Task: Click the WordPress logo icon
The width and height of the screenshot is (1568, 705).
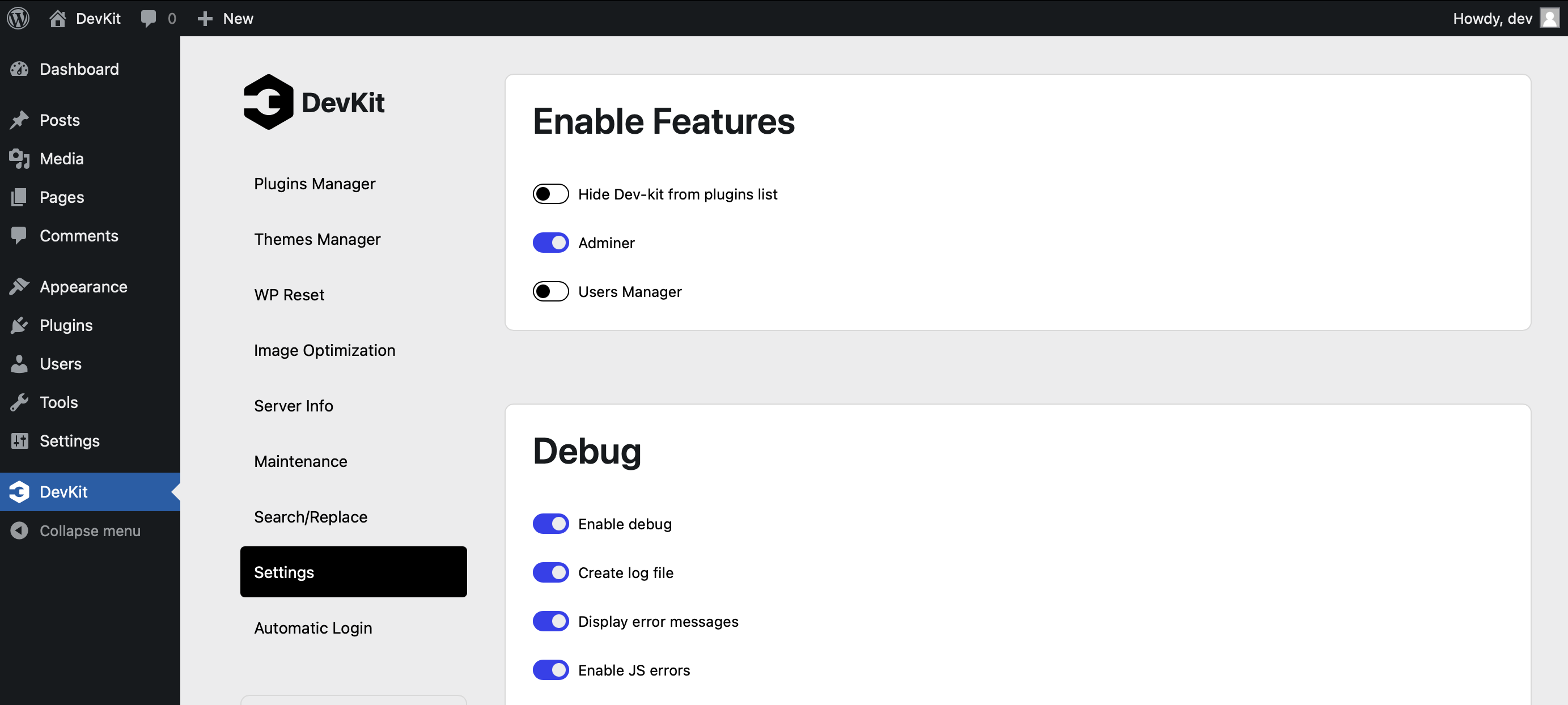Action: [18, 18]
